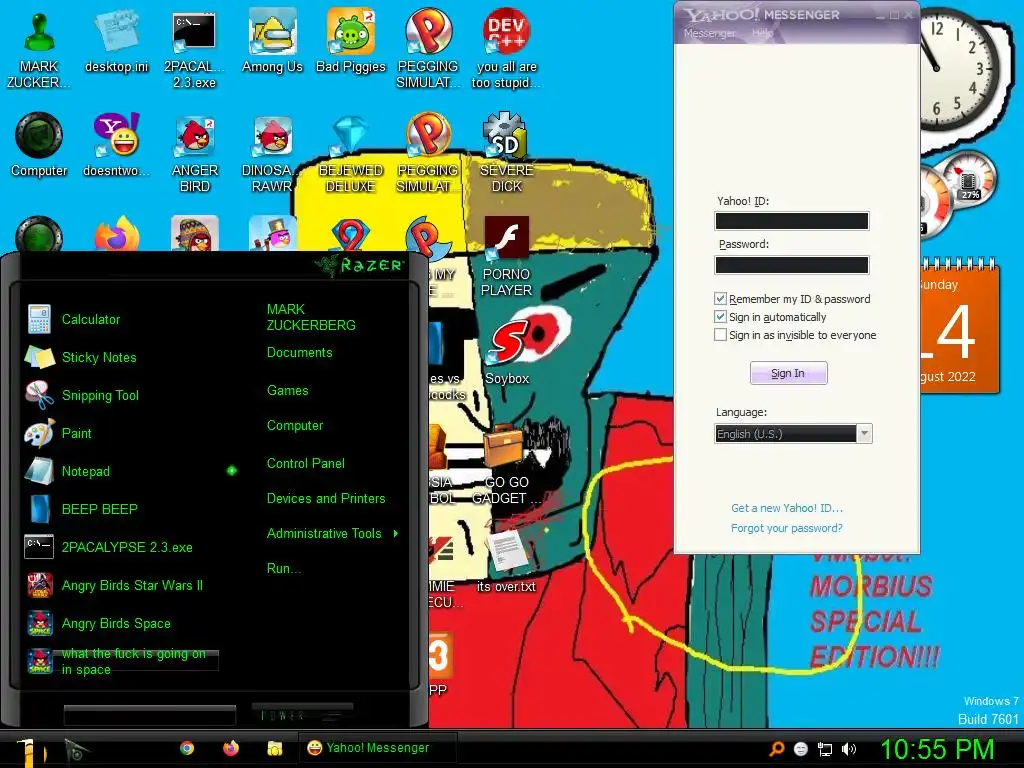This screenshot has height=768, width=1024.
Task: Launch Angry Birds Star Wars II
Action: [132, 585]
